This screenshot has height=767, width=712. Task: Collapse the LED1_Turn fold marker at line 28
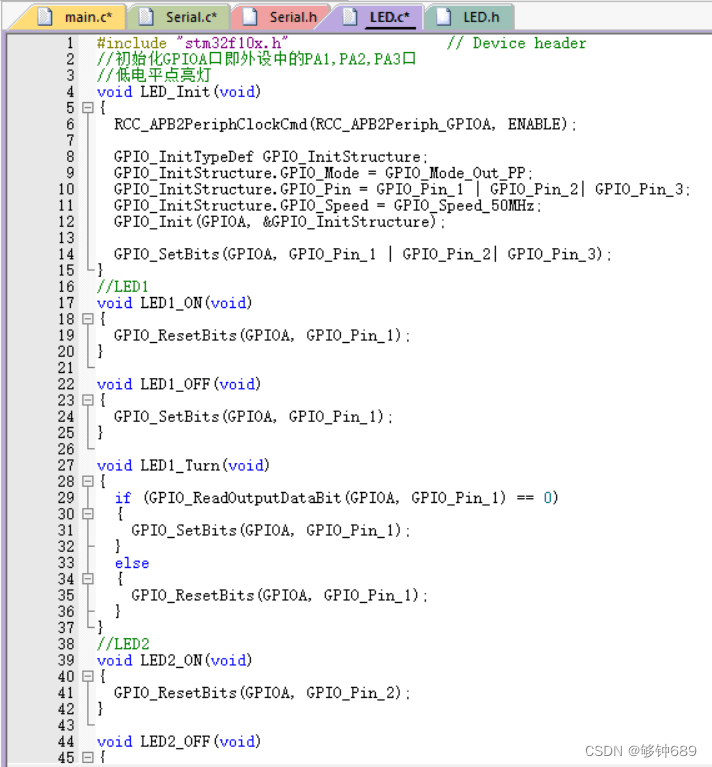(88, 481)
